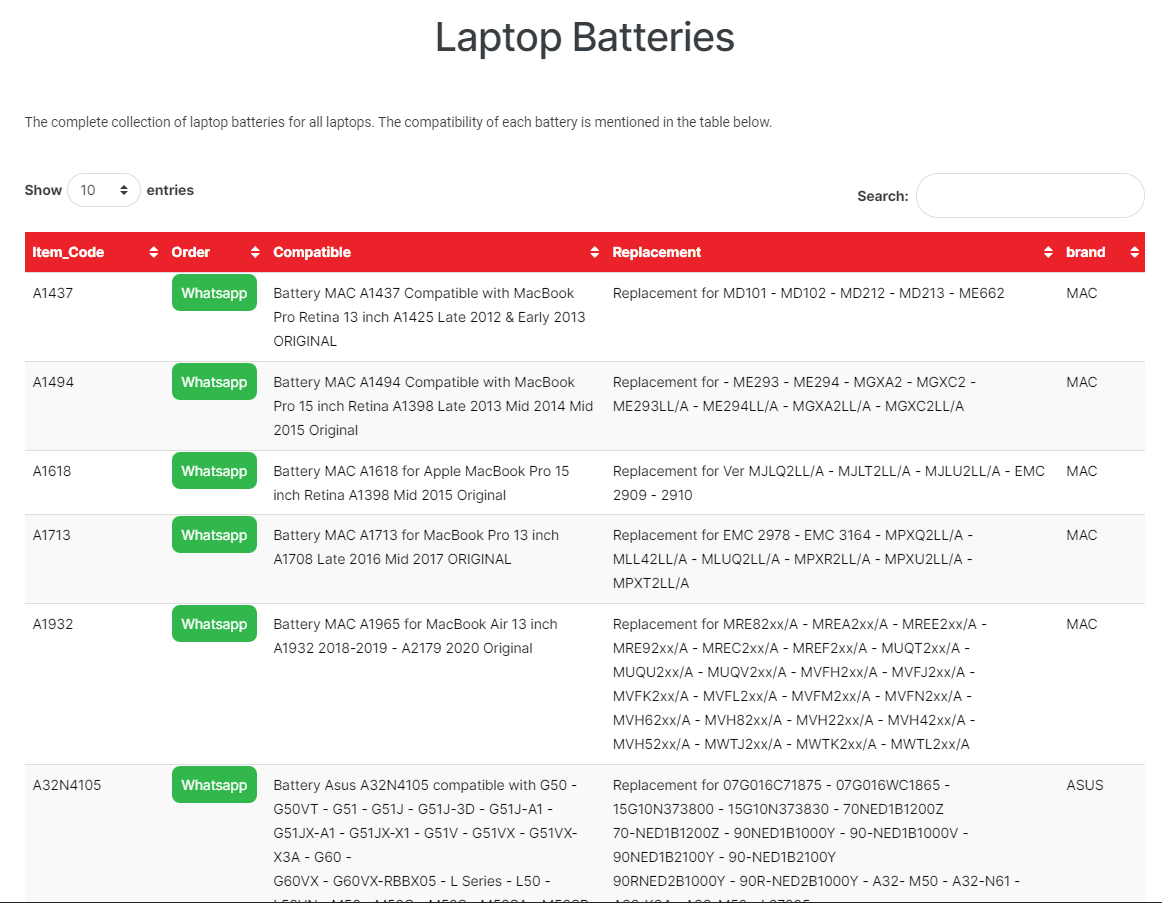Sort by Item_Code column arrows

[x=153, y=252]
